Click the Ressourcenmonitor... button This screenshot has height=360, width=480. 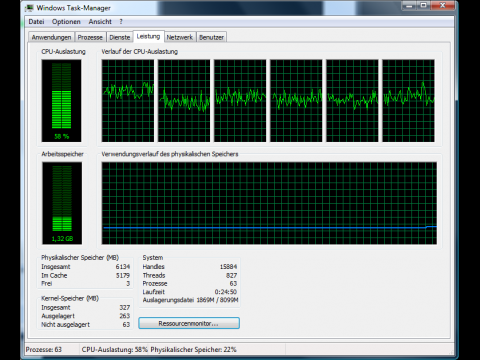[189, 323]
